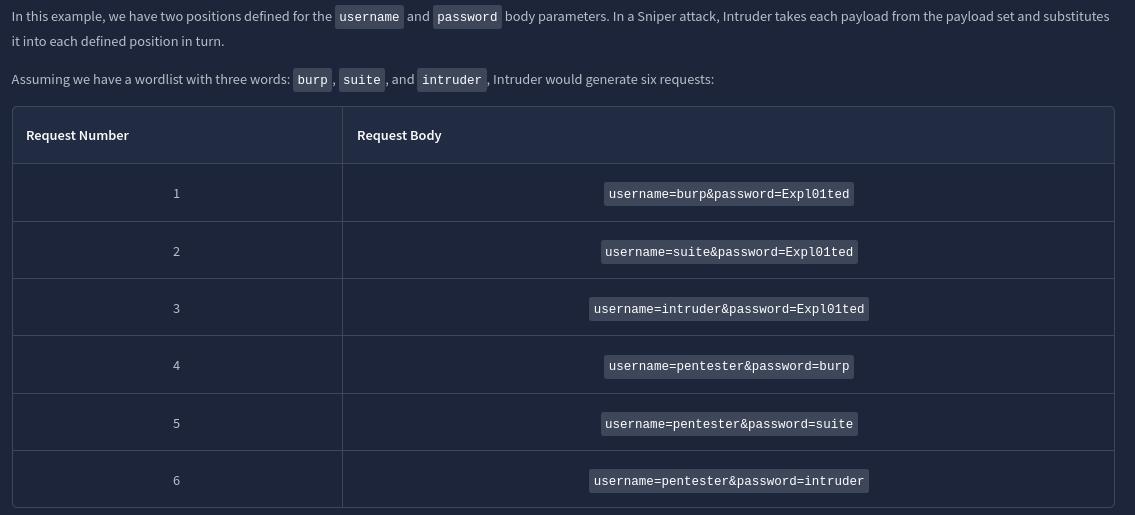Click the 'Request Body' column header

[399, 136]
